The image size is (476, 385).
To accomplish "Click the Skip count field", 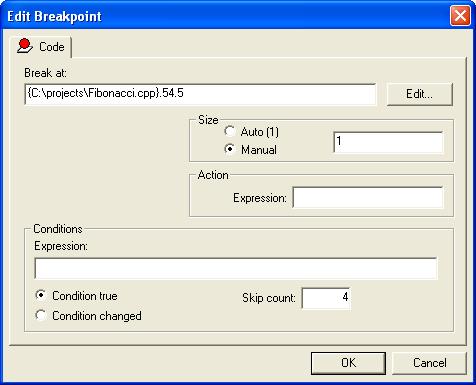I will [326, 298].
